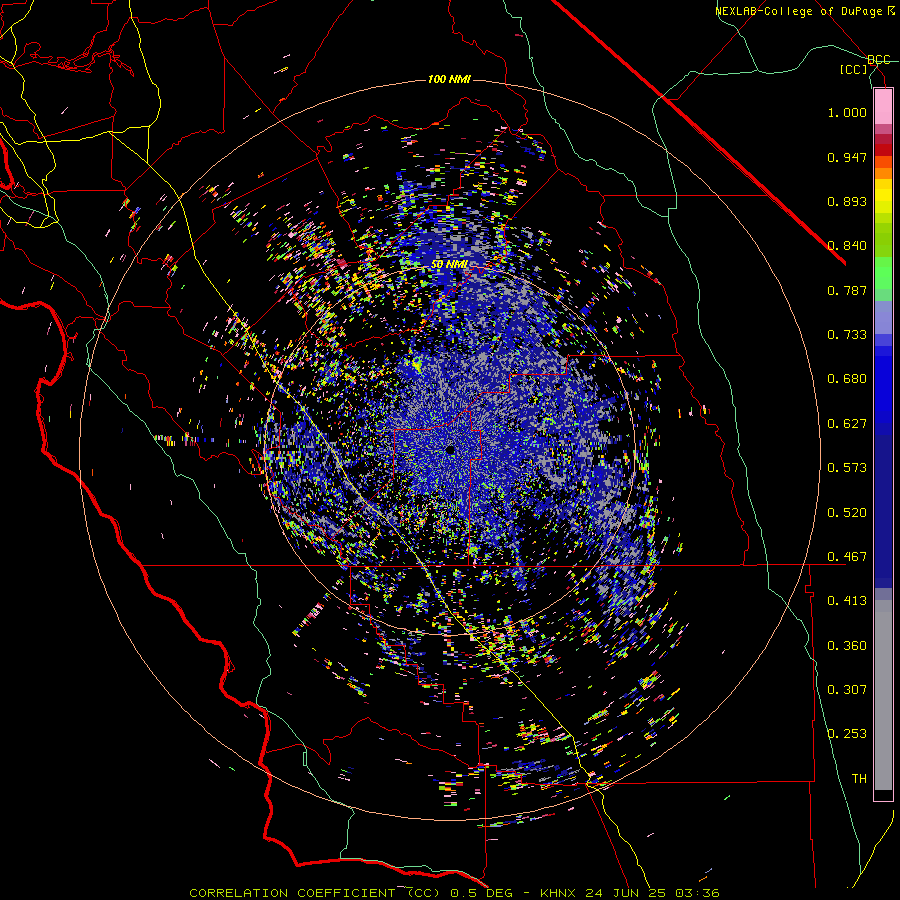Click the 1.000 scale value
Viewport: 900px width, 900px height.
847,112
